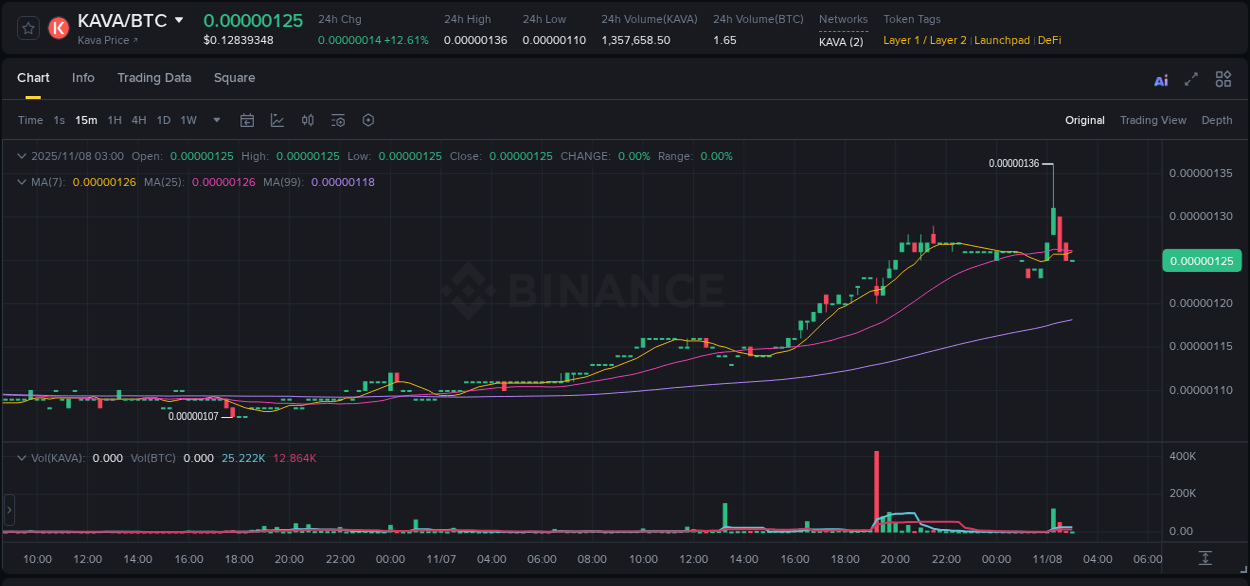The image size is (1250, 586).
Task: Collapse the MA indicators row chevron
Action: [20, 182]
